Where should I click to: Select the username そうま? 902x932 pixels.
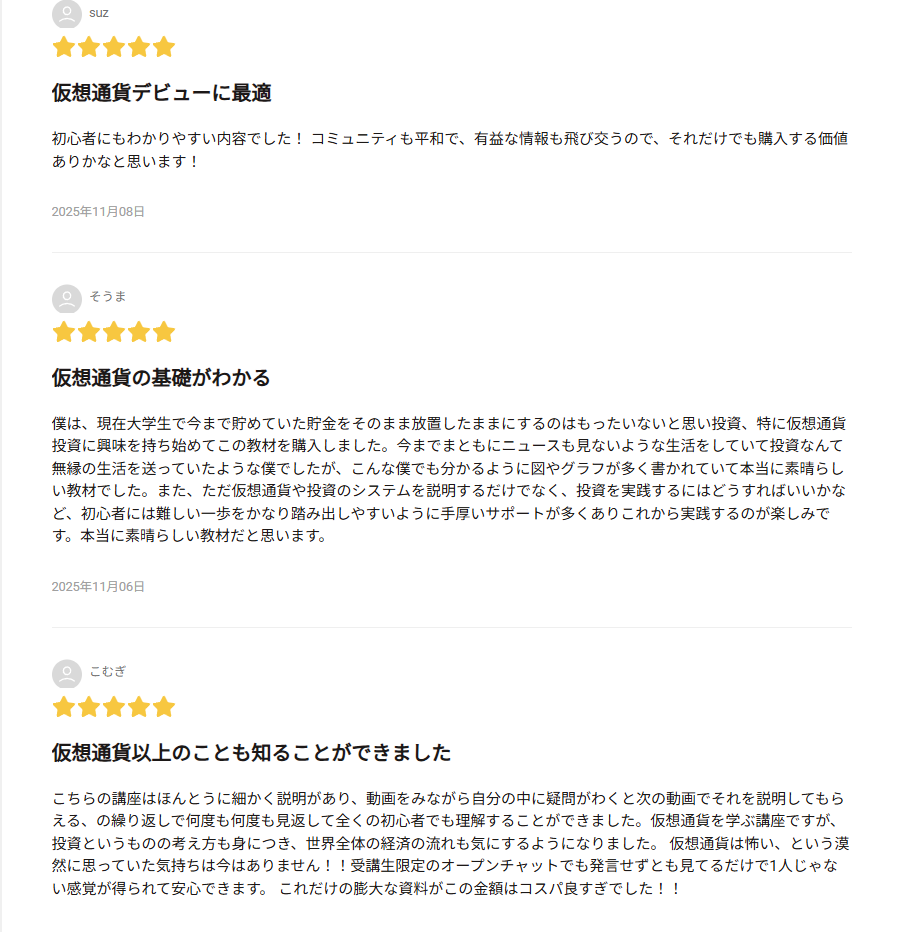click(x=108, y=297)
